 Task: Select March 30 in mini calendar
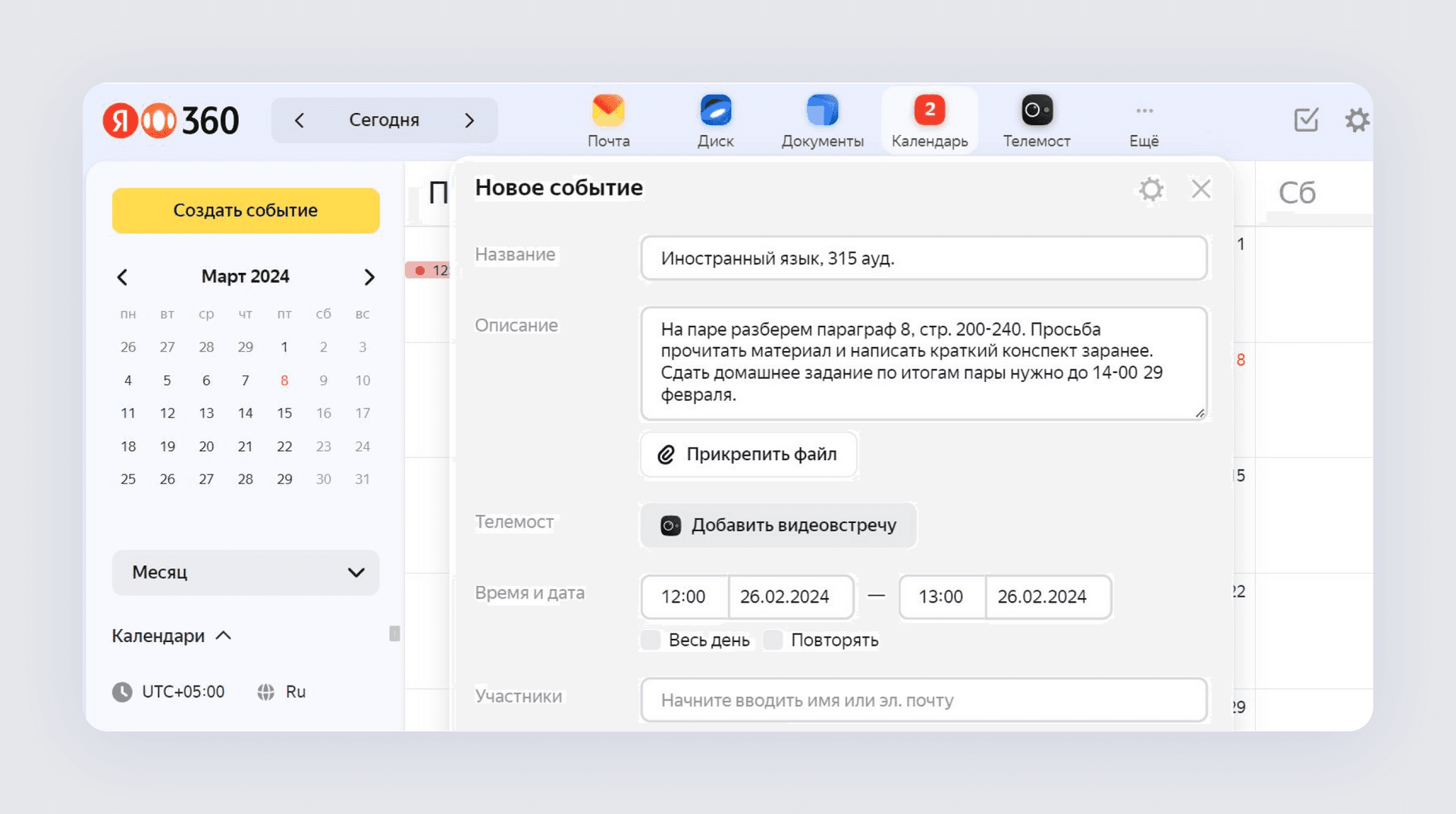click(324, 479)
